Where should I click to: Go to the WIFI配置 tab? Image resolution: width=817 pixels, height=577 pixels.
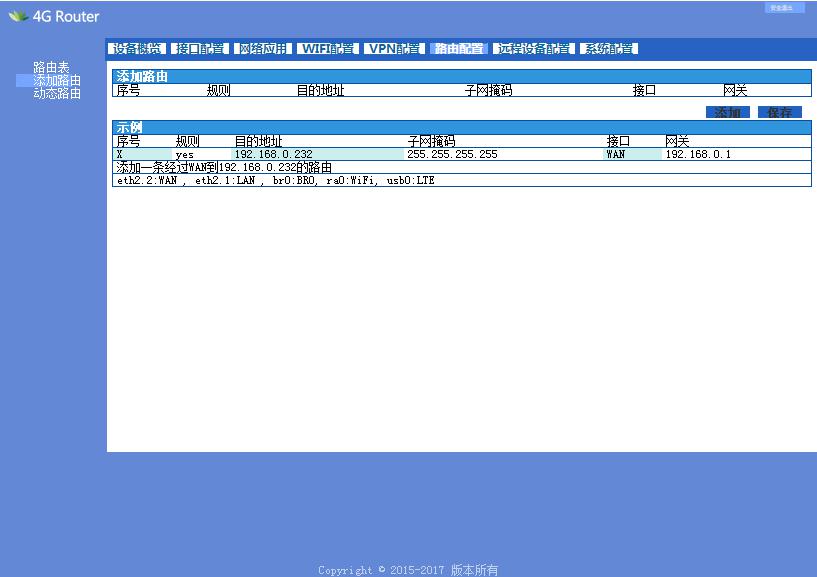click(327, 48)
